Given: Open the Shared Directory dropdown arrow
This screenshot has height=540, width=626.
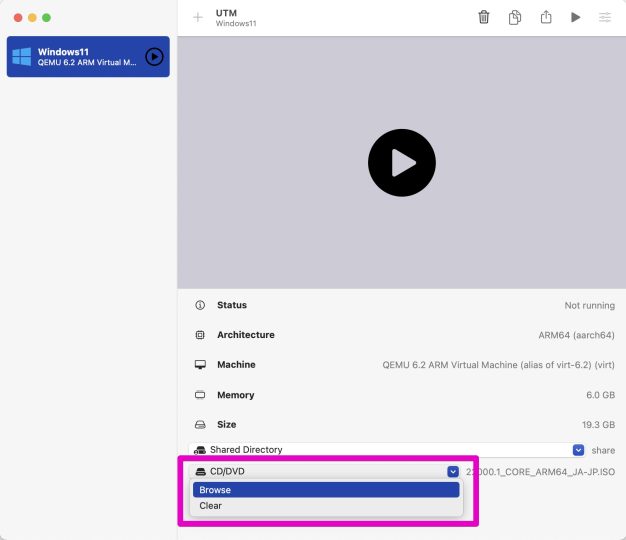Looking at the screenshot, I should coord(578,450).
